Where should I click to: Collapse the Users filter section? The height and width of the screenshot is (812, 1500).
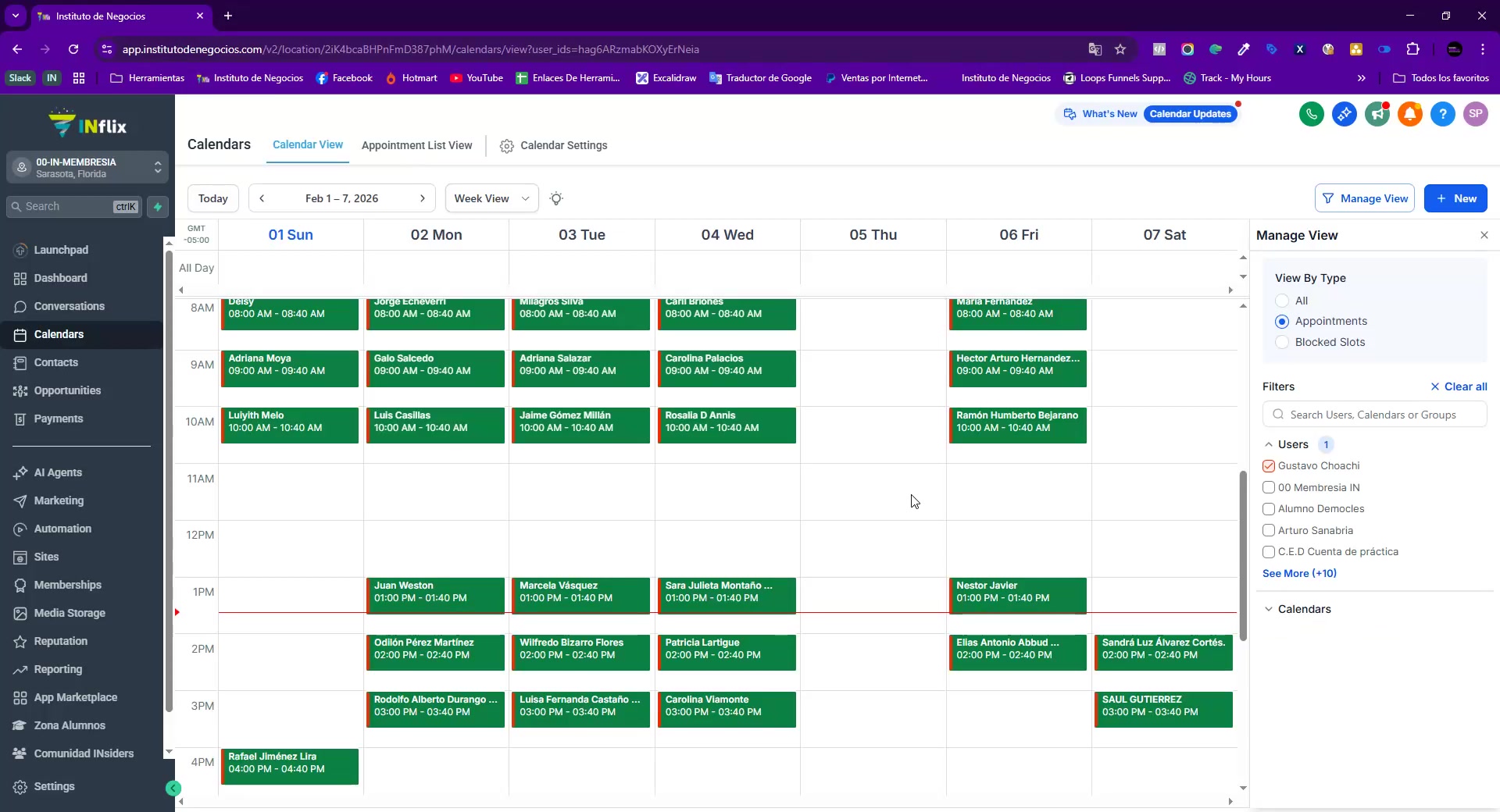click(x=1269, y=444)
